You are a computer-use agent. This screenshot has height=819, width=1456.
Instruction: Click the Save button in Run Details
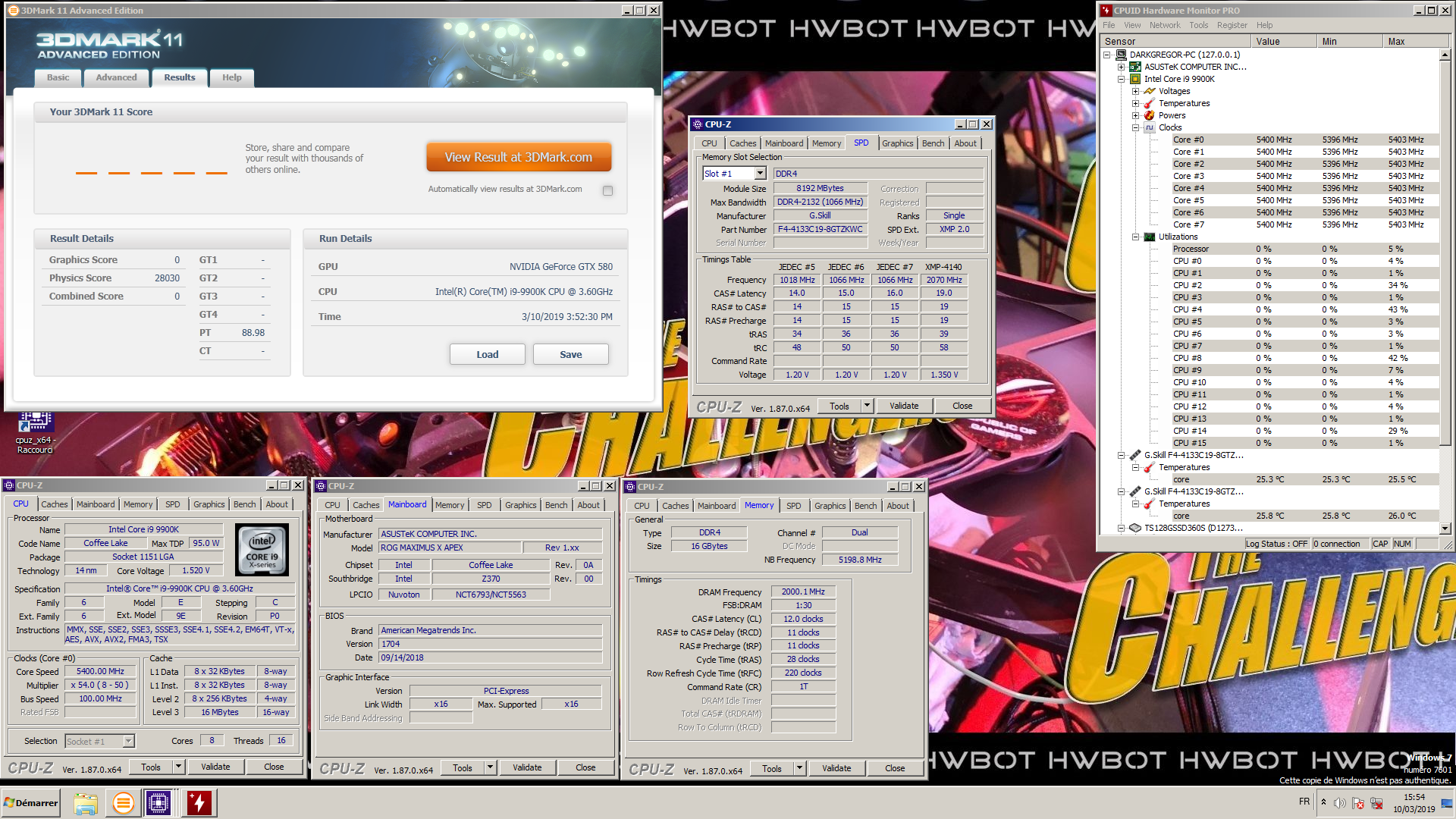(571, 354)
